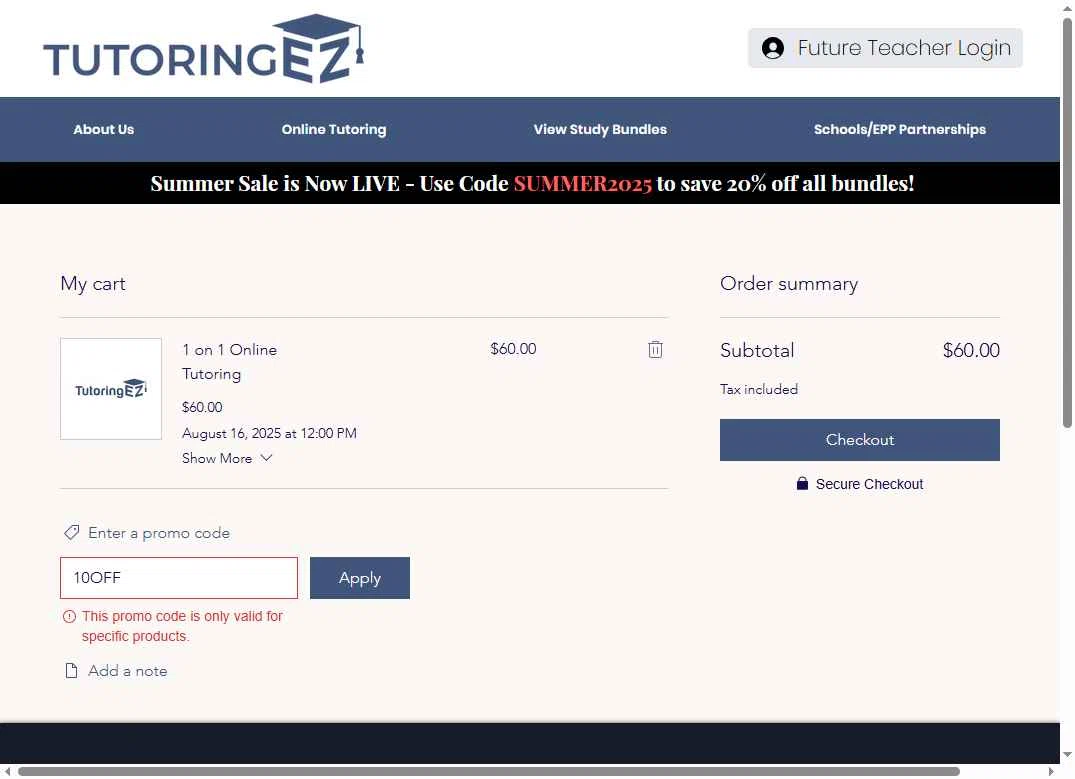Viewport: 1075px width, 779px height.
Task: Click the My cart heading
Action: tap(93, 284)
